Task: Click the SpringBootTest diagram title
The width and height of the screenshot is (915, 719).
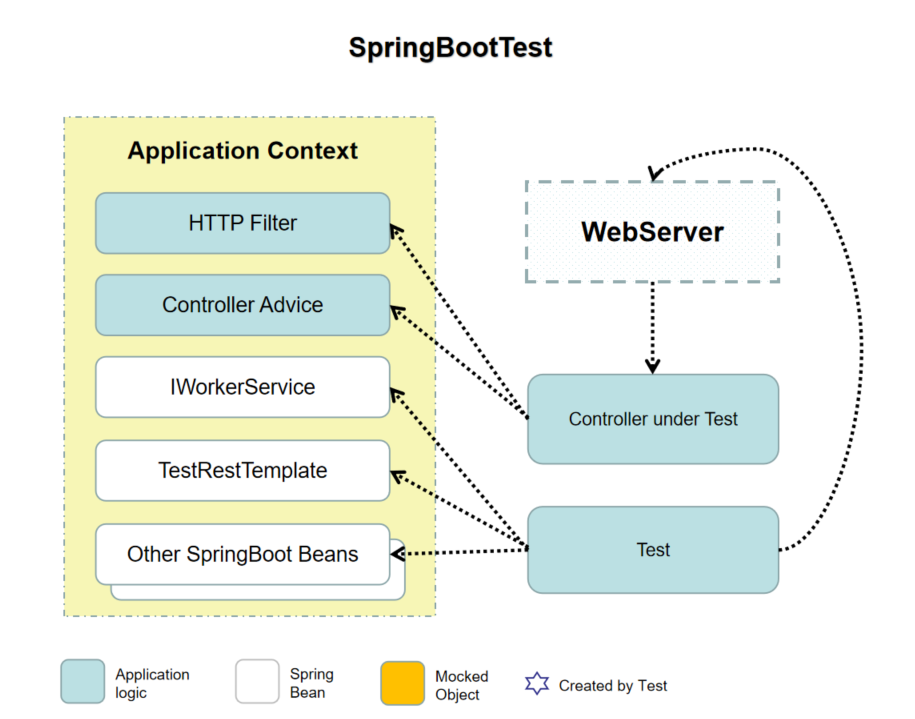Action: click(x=450, y=48)
